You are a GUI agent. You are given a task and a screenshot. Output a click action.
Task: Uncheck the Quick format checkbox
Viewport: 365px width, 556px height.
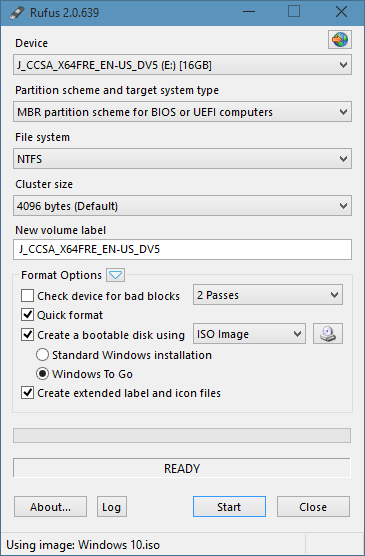[28, 315]
